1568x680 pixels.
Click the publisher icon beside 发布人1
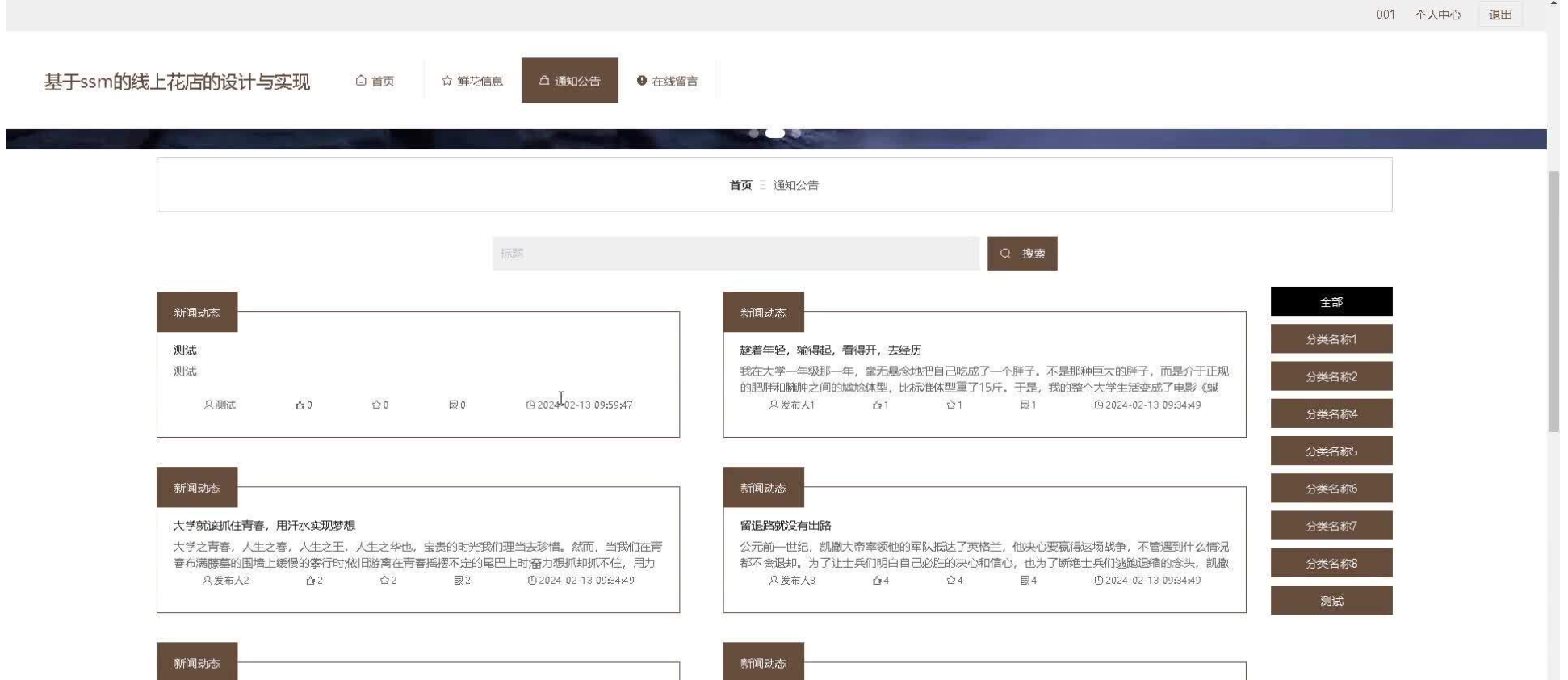pyautogui.click(x=774, y=405)
